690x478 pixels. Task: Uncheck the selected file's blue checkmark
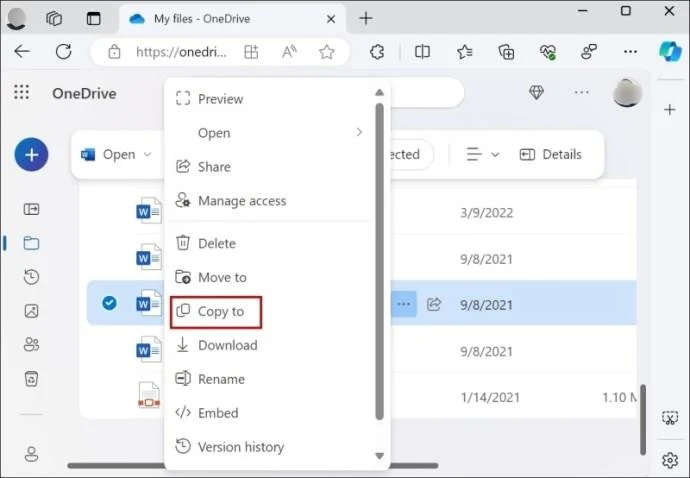(x=110, y=303)
